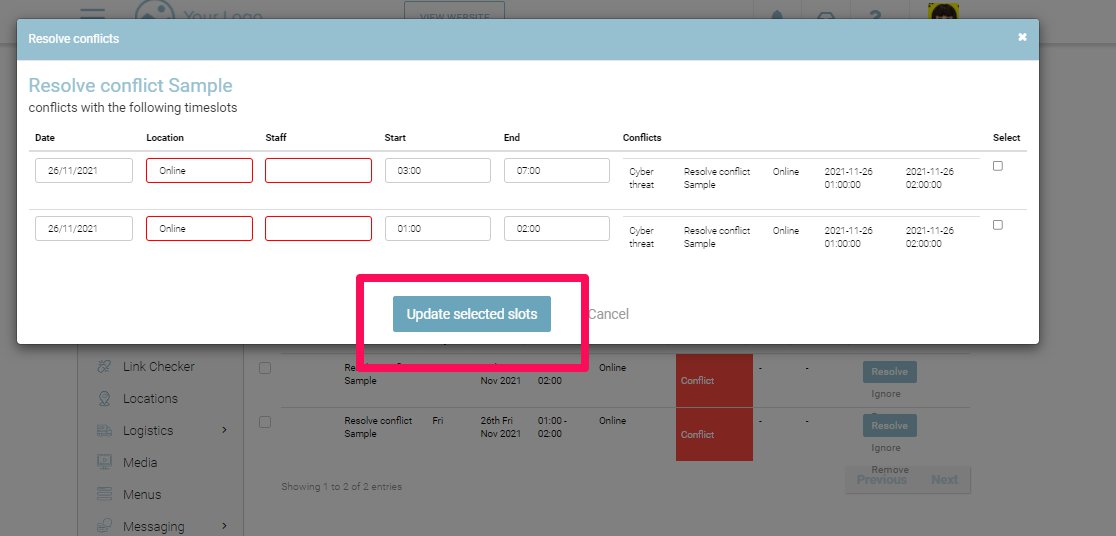Click the Locations pin icon
This screenshot has height=536, width=1116.
tap(104, 399)
